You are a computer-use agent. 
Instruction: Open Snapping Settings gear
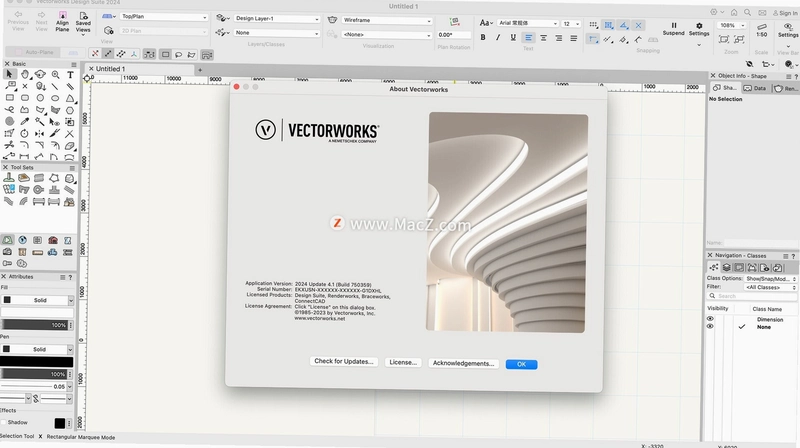coord(699,29)
